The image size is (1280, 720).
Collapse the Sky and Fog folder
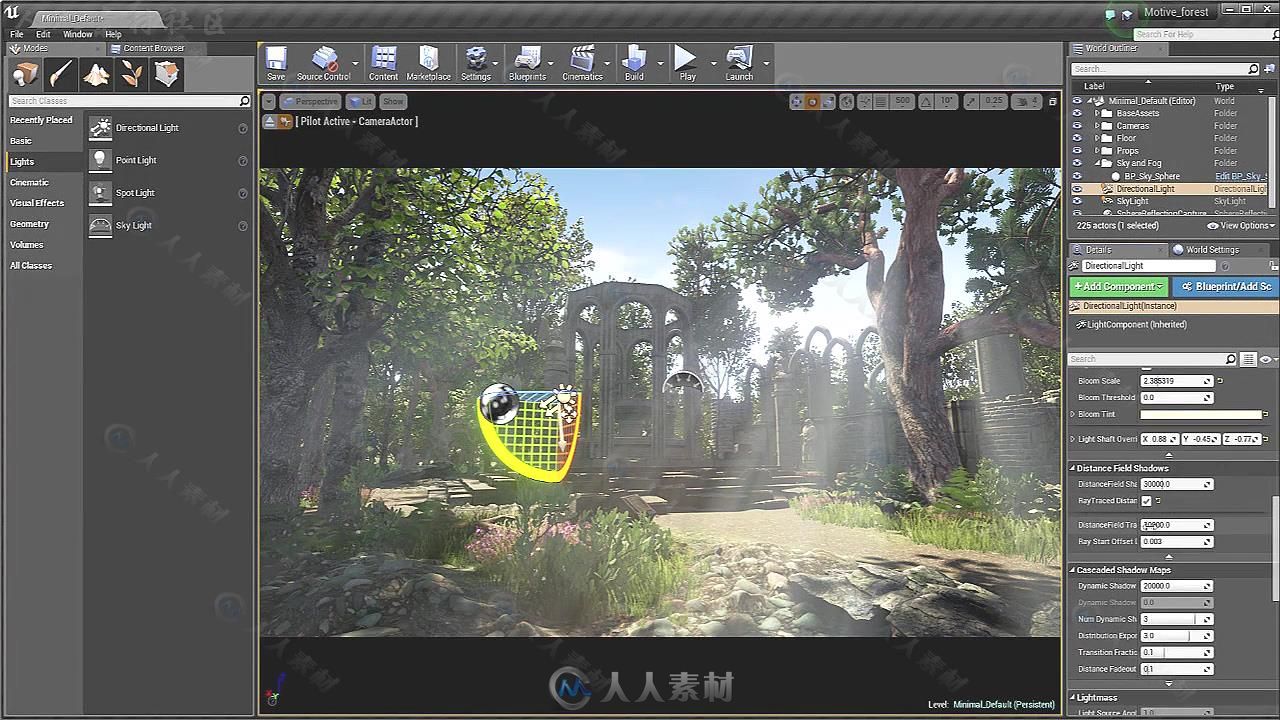coord(1097,163)
